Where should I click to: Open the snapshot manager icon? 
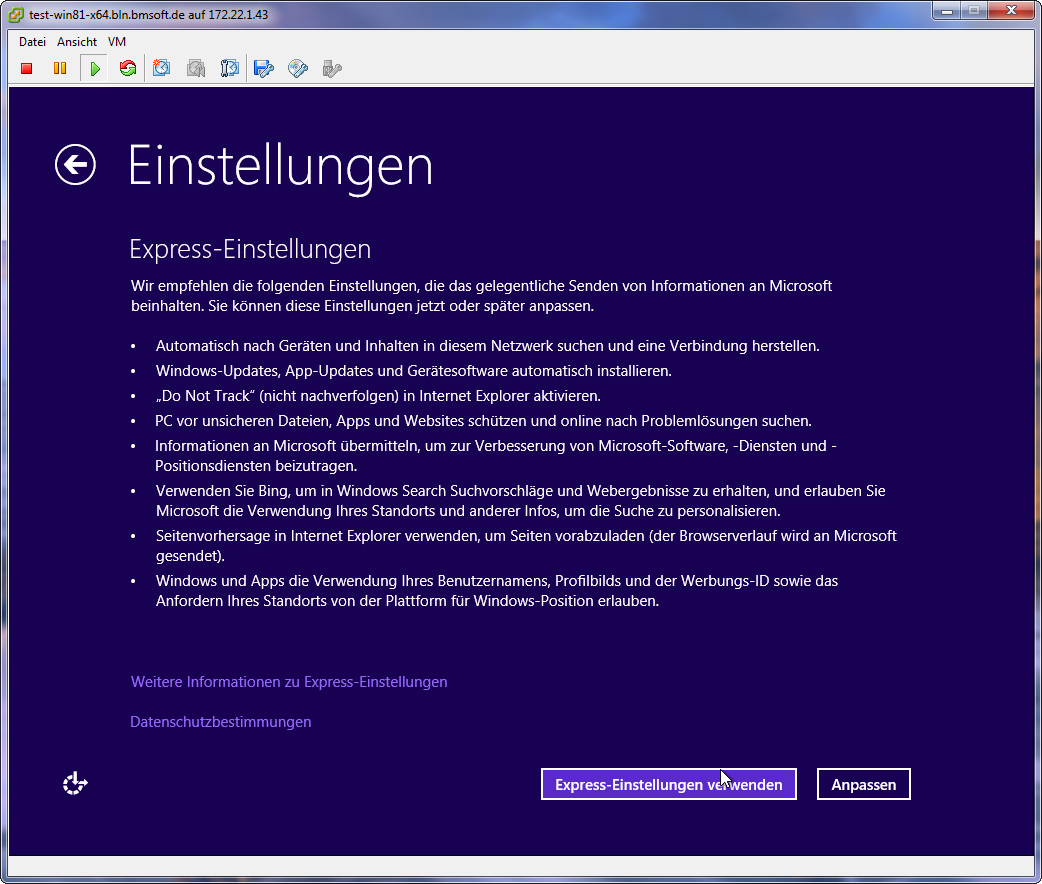[x=230, y=68]
